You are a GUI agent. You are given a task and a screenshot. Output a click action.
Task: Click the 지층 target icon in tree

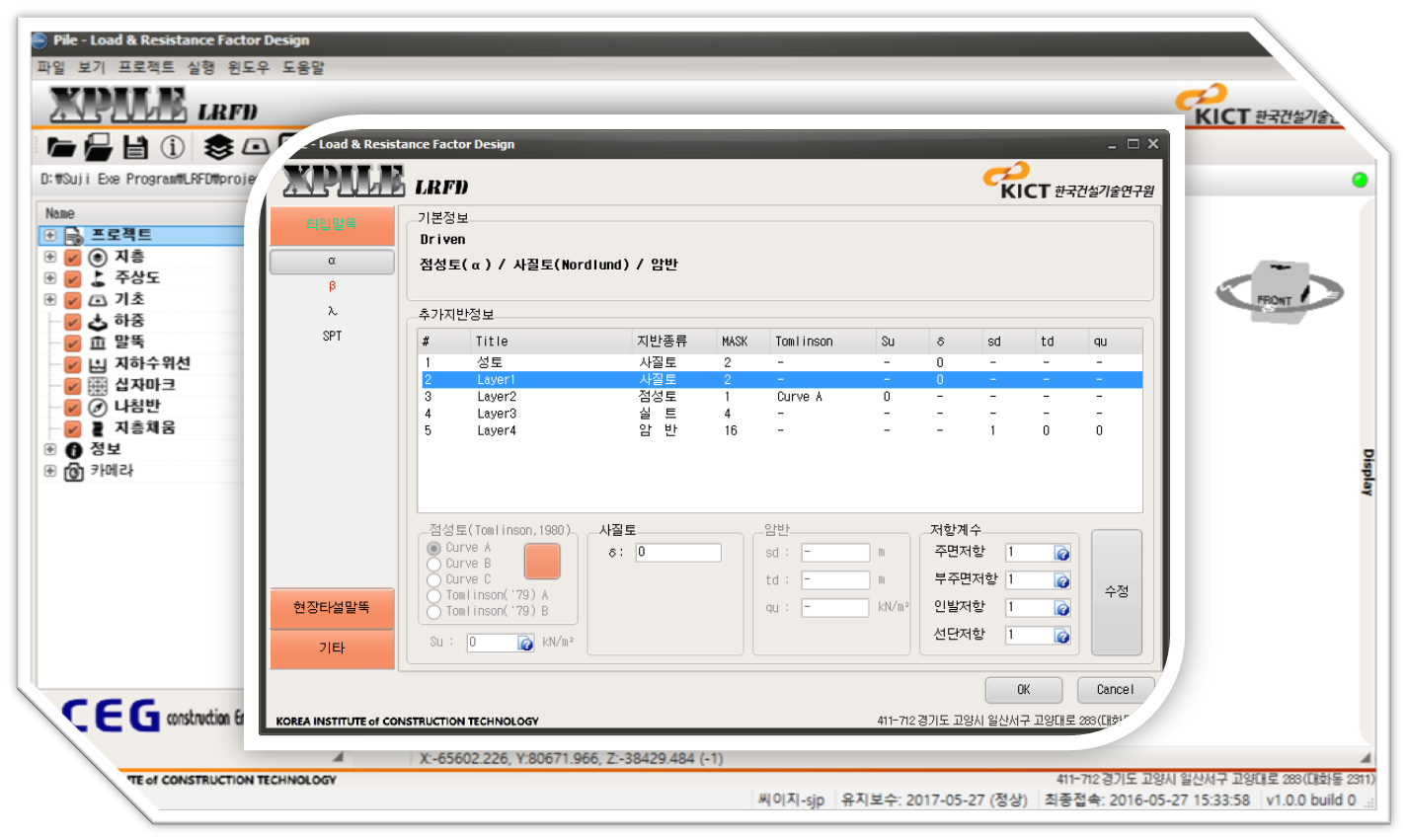pos(98,258)
